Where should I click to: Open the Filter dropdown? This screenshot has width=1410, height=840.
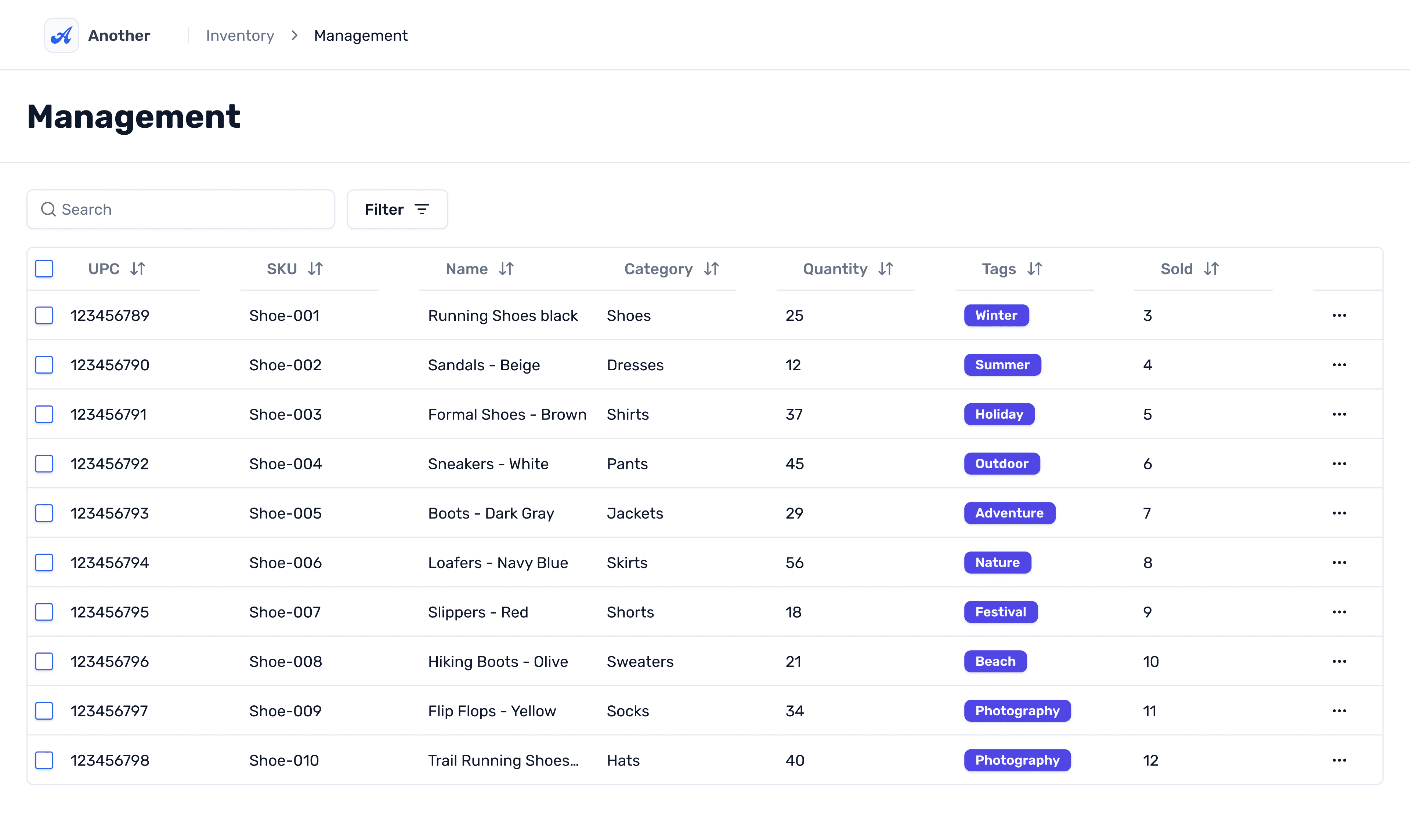tap(397, 210)
